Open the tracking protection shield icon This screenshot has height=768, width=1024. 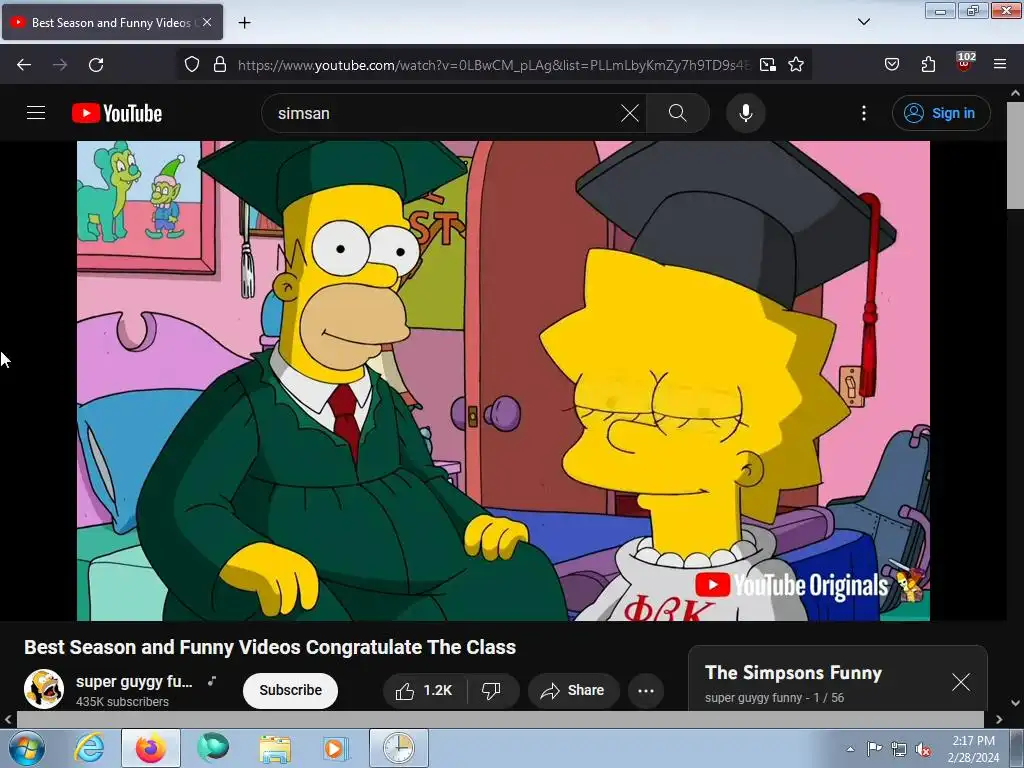(191, 65)
